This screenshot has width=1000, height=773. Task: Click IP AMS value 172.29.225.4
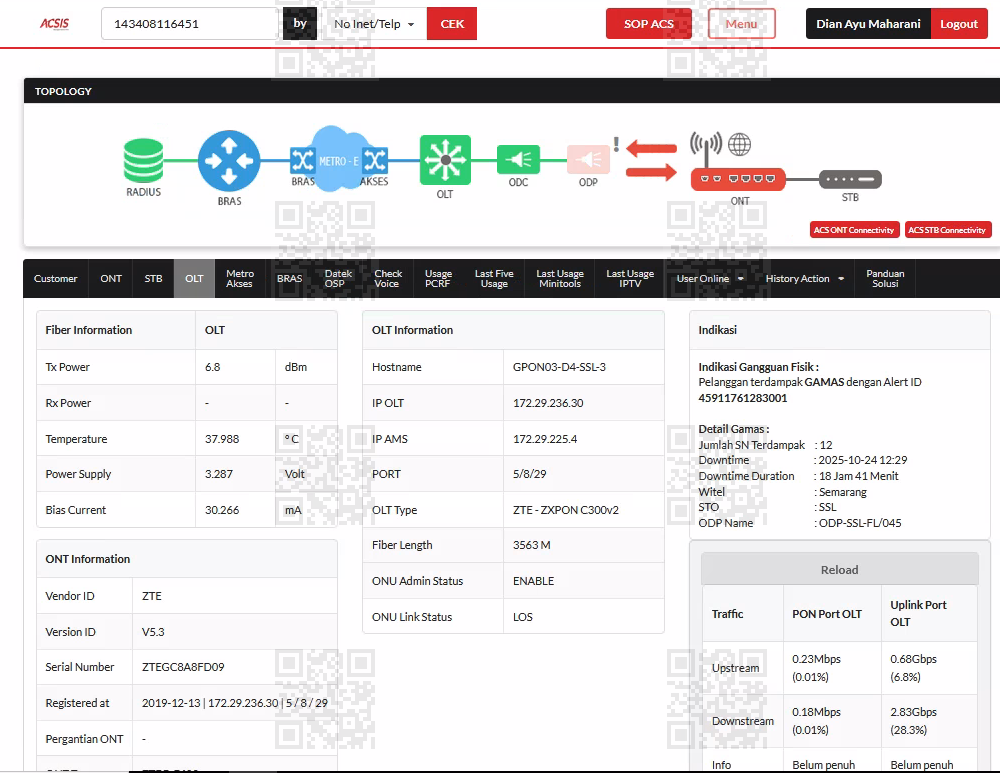[x=545, y=439]
